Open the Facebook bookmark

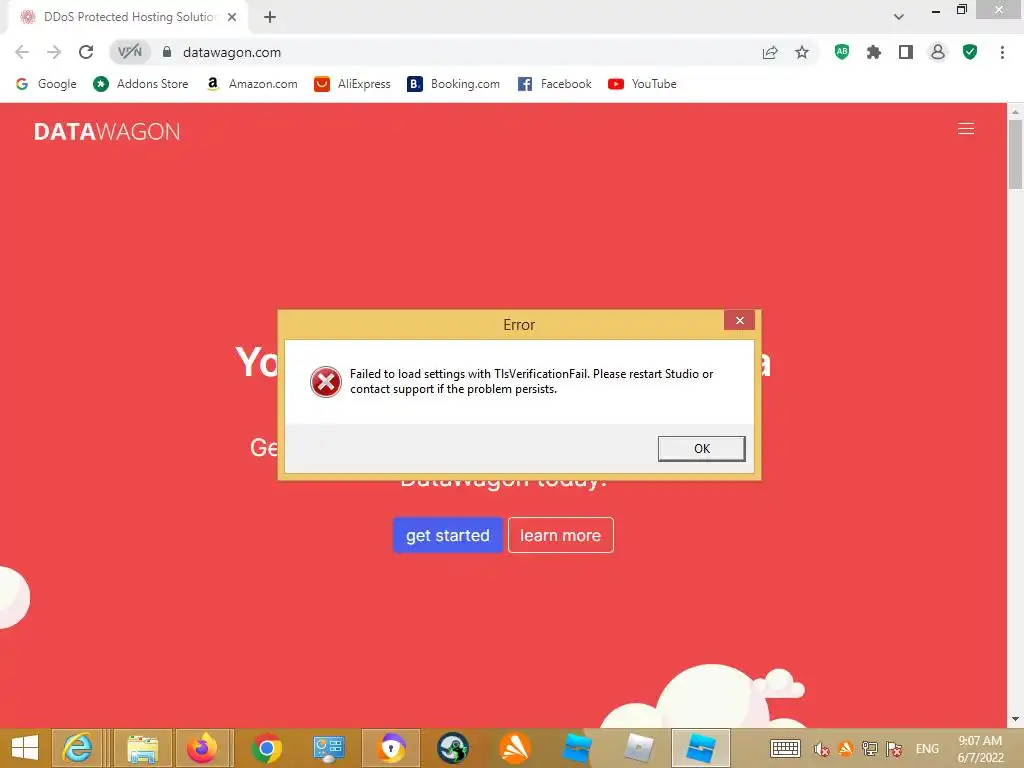tap(554, 84)
